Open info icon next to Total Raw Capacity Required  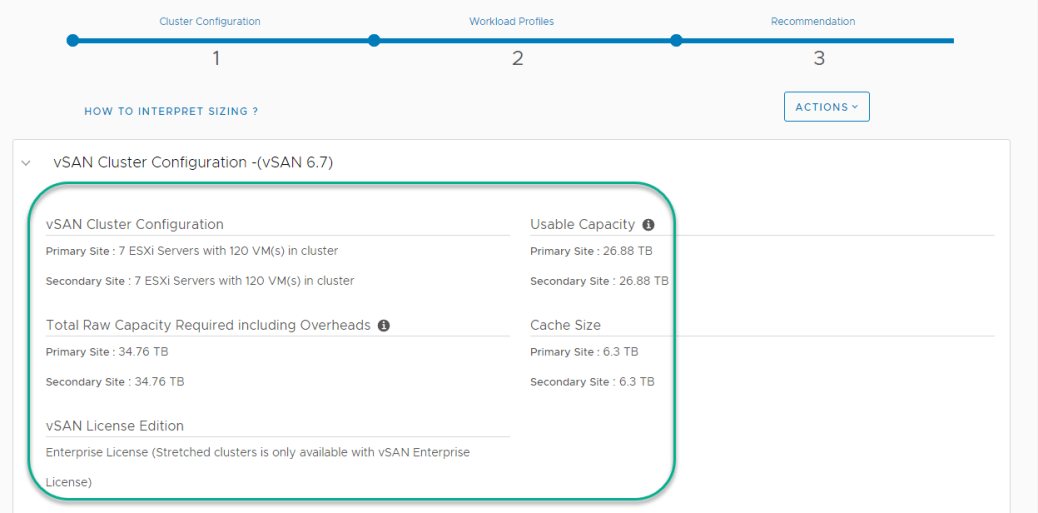coord(384,325)
